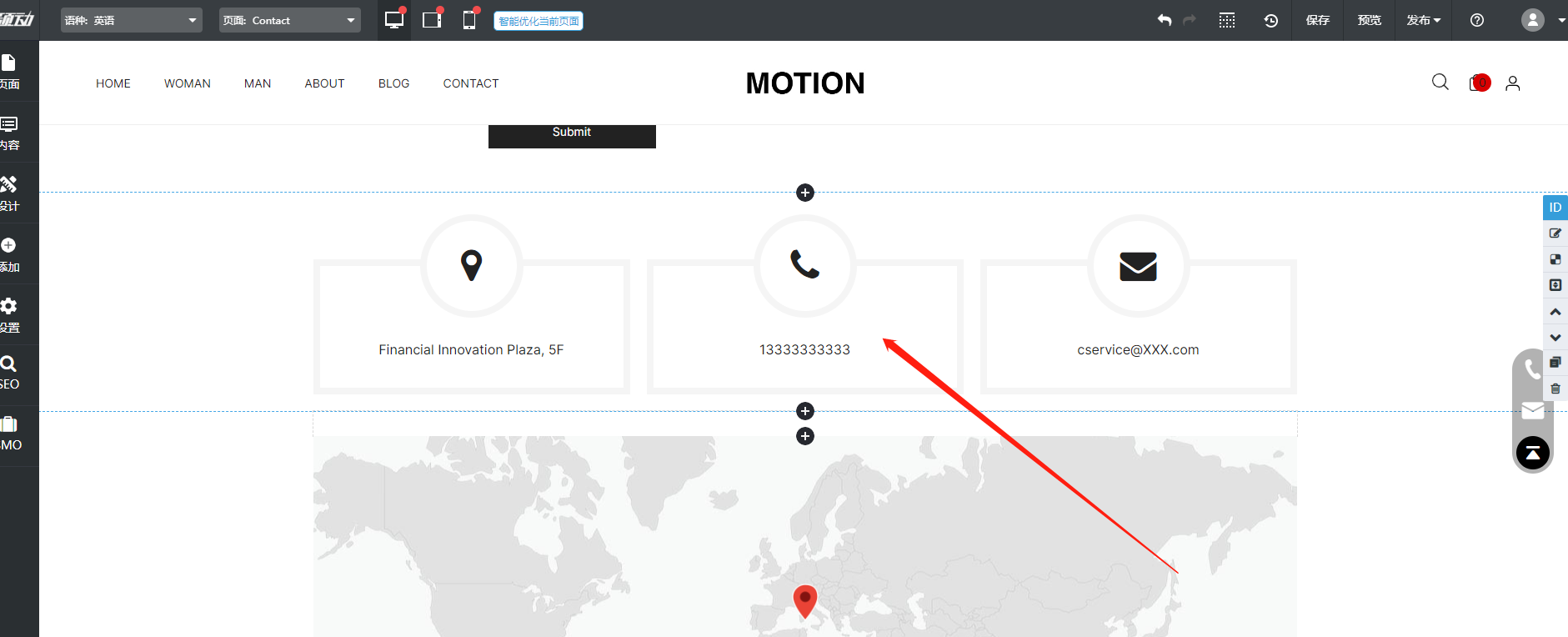Toggle the grid guides icon
This screenshot has width=1568, height=637.
[1227, 20]
